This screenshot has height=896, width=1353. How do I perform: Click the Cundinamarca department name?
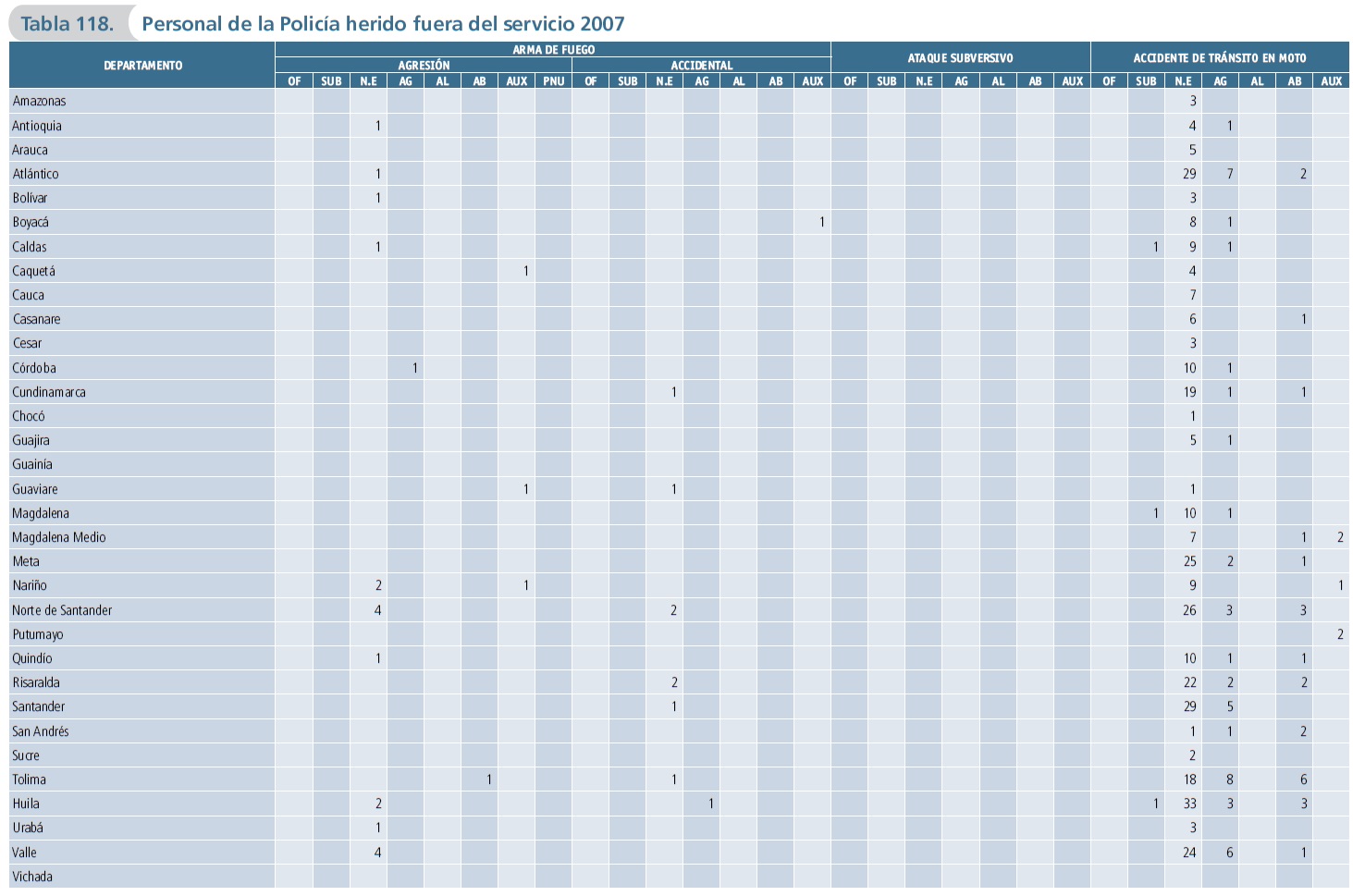(x=49, y=392)
